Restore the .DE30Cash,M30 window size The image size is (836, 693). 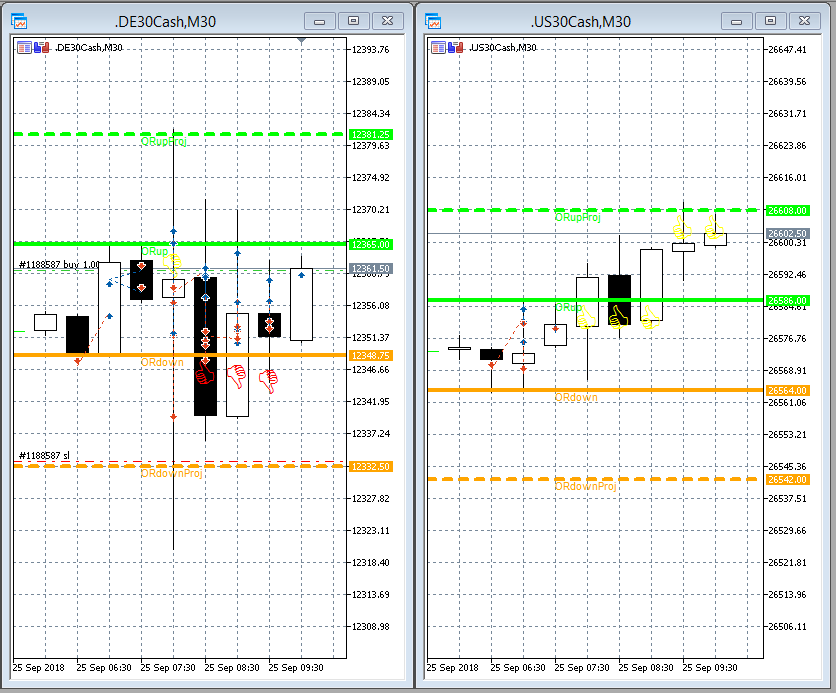click(x=353, y=21)
